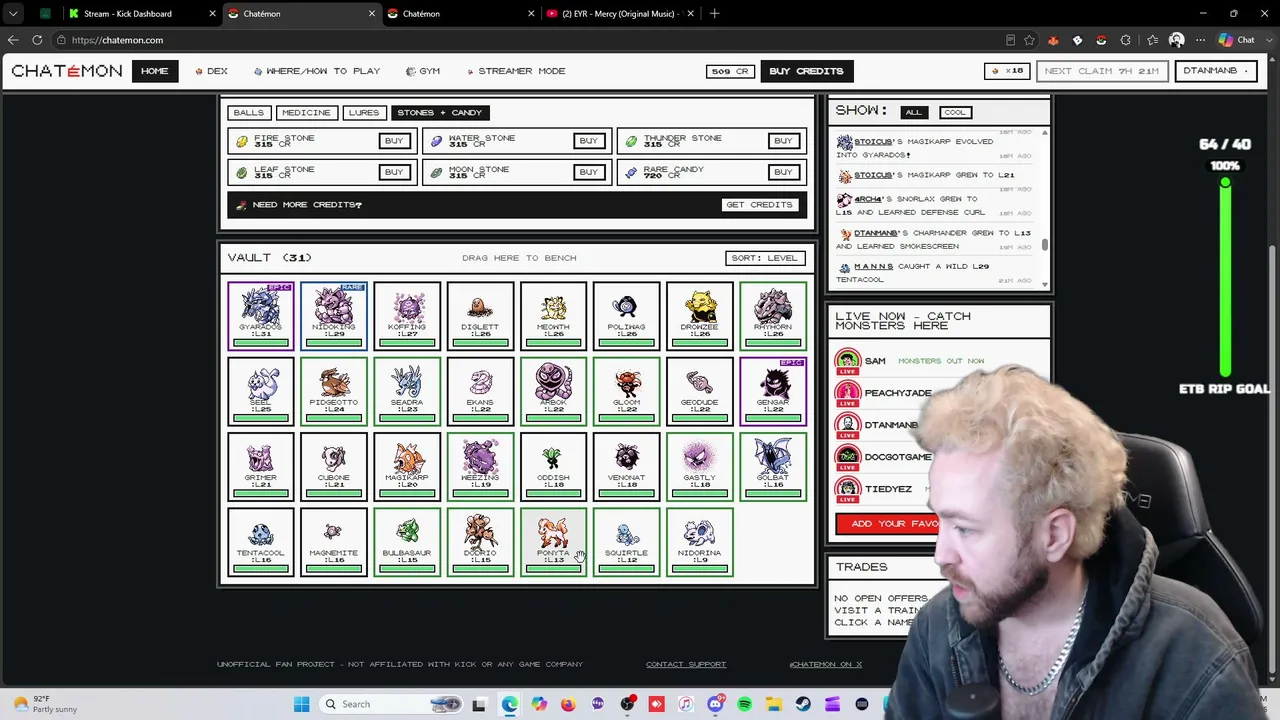
Task: Buy the Thunder Stone
Action: point(783,141)
